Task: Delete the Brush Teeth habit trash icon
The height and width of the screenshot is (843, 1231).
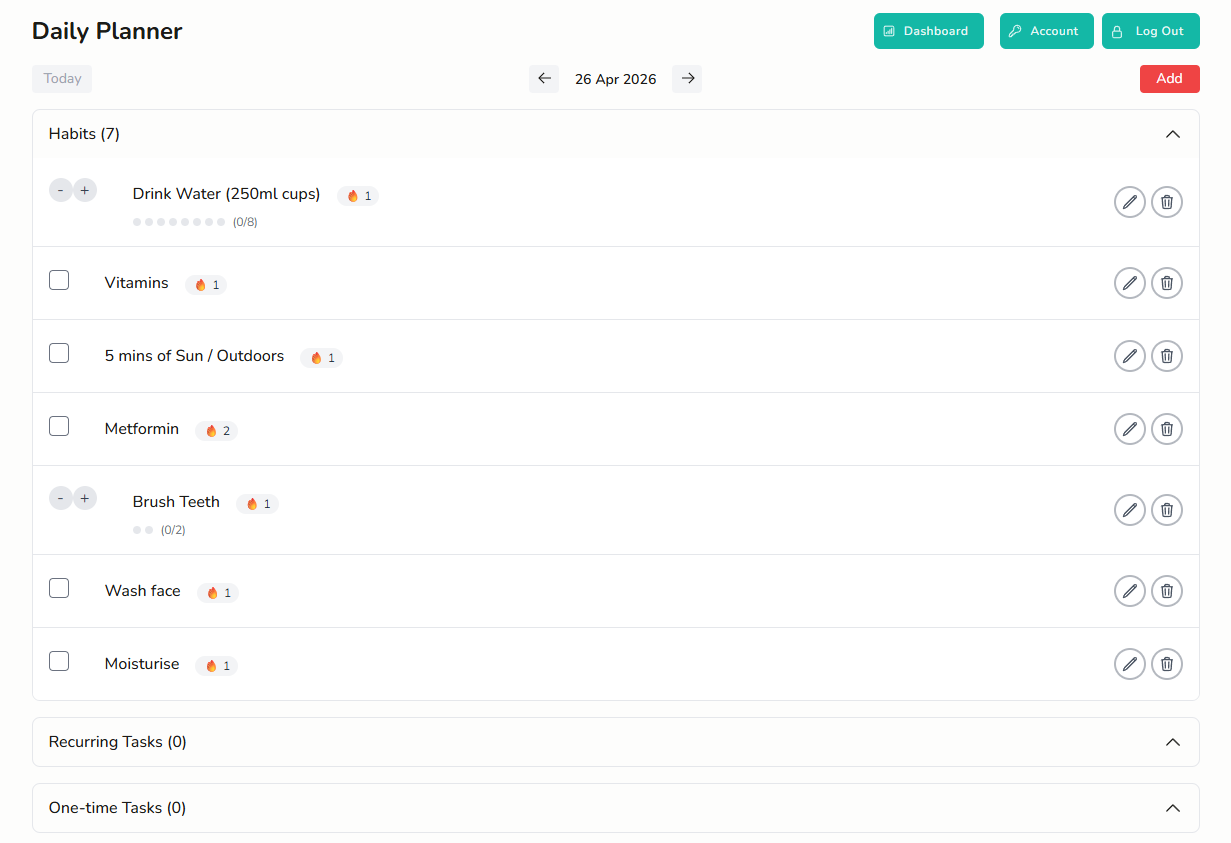Action: pos(1167,510)
